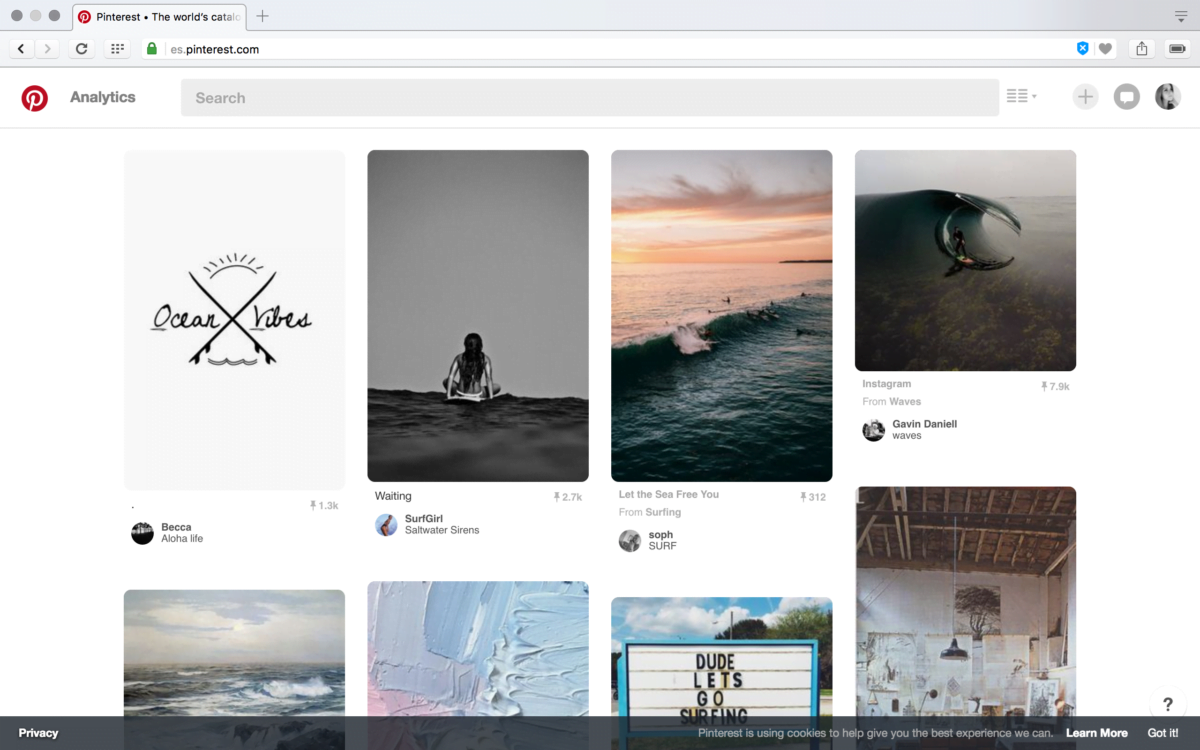The width and height of the screenshot is (1200, 750).
Task: Go back using the browser back arrow
Action: (x=21, y=49)
